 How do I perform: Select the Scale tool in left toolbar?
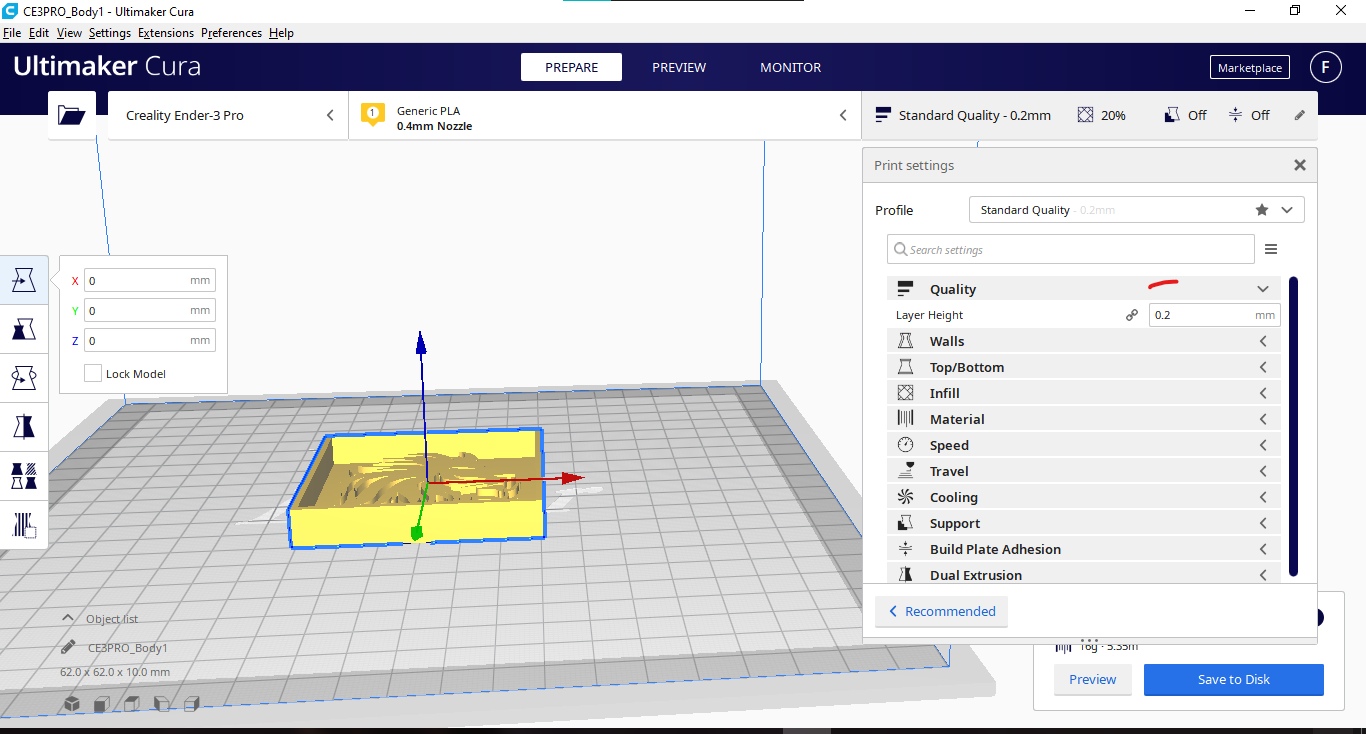pos(24,329)
